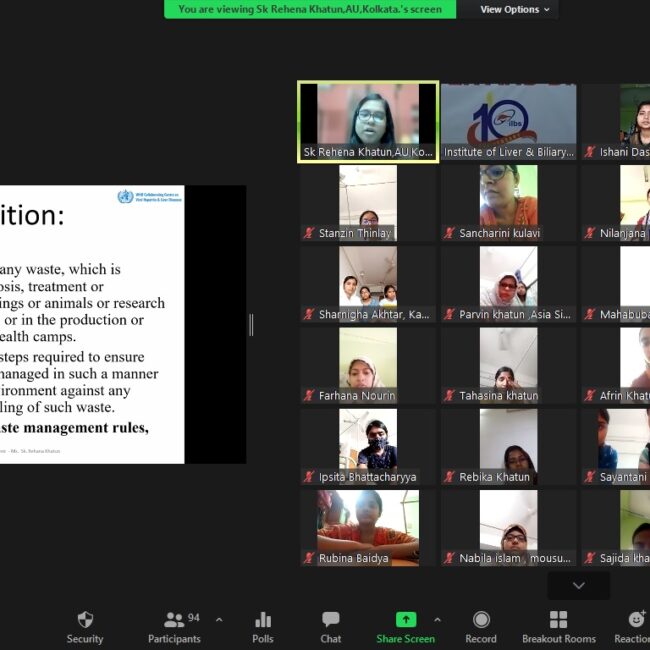Image resolution: width=650 pixels, height=650 pixels.
Task: Click muted mic icon on Stanzin Thinlay
Action: (x=310, y=233)
